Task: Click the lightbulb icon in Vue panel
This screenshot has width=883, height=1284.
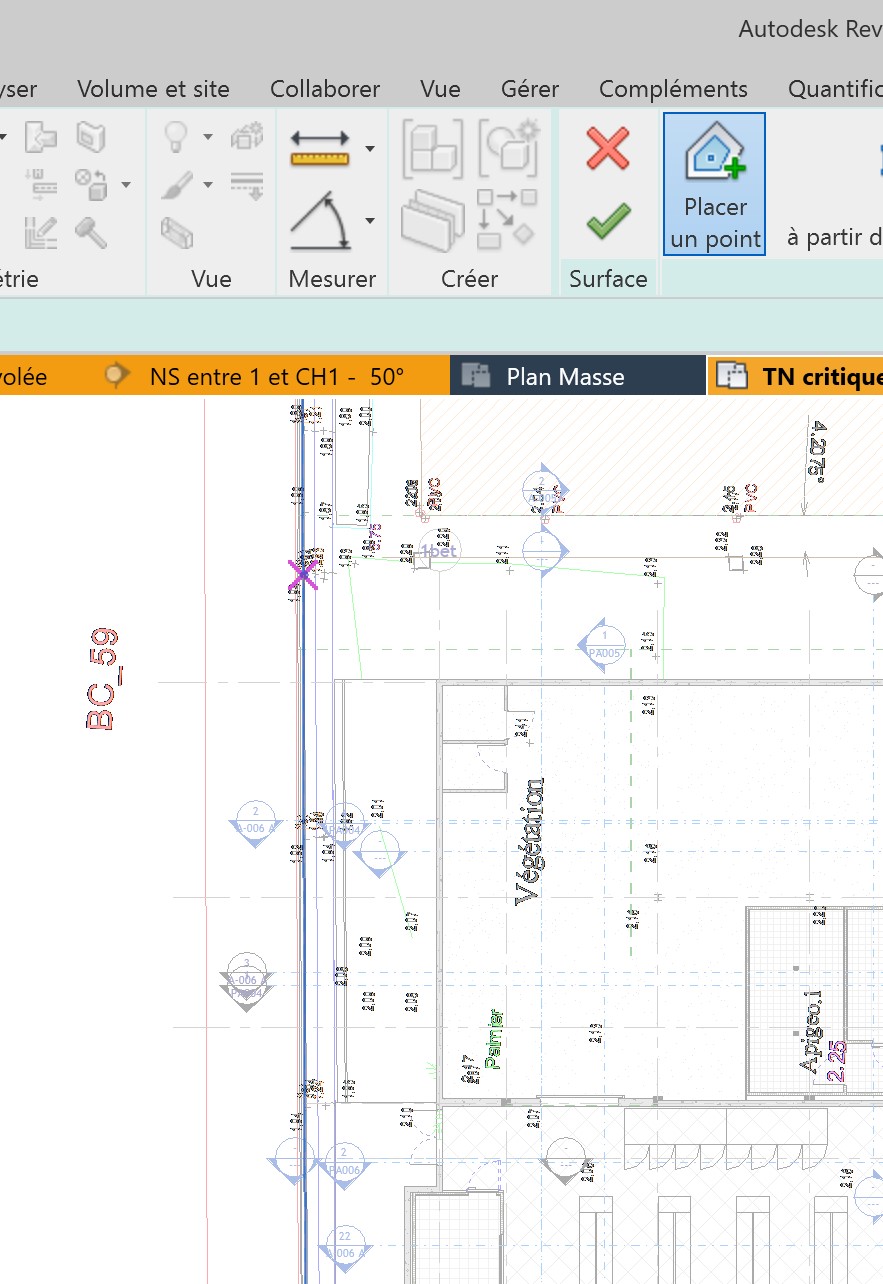Action: (176, 136)
